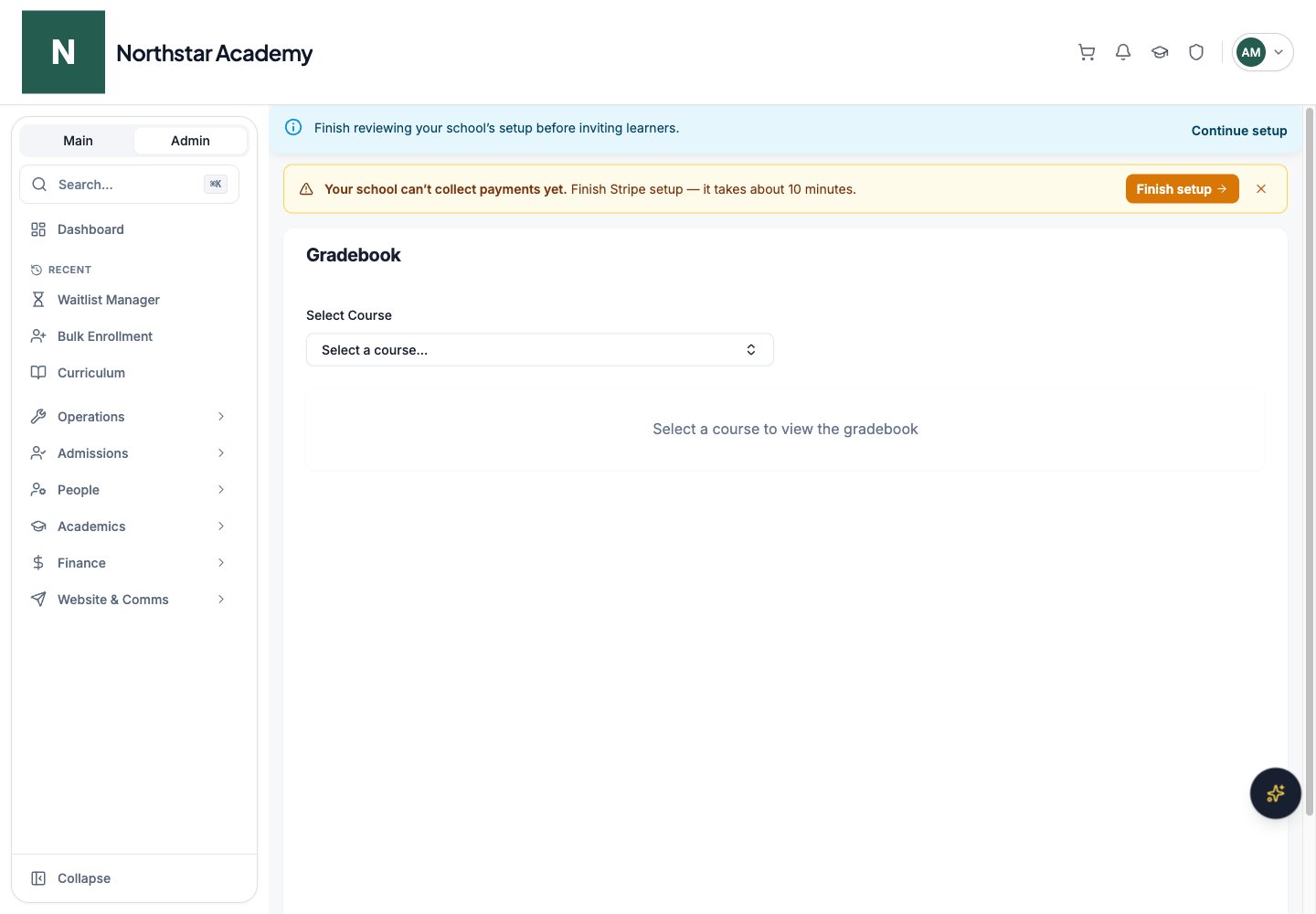Click "Select a course to view the gradebook" text
This screenshot has width=1316, height=914.
(x=785, y=430)
